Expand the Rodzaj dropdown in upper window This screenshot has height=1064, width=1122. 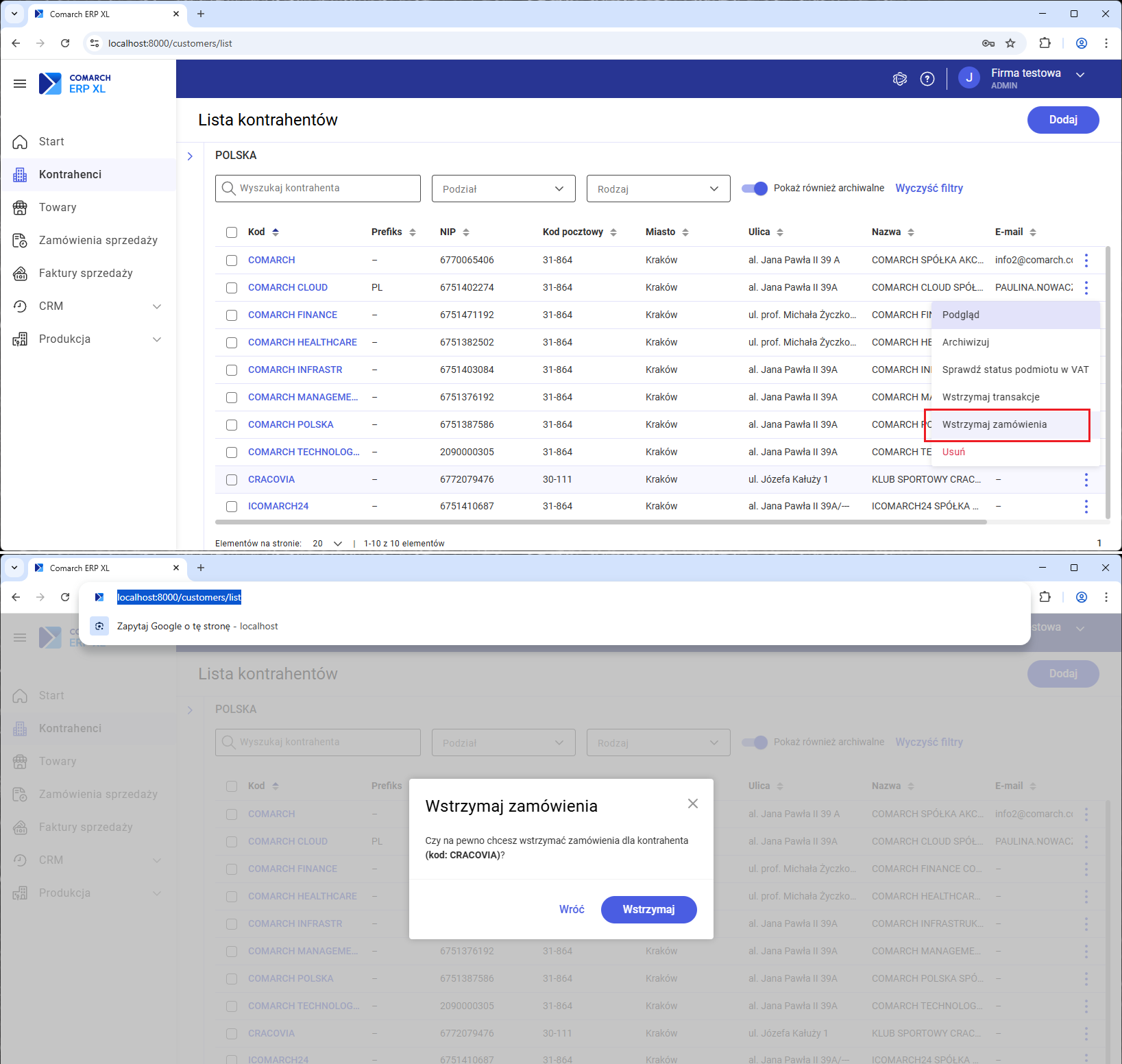click(x=658, y=189)
